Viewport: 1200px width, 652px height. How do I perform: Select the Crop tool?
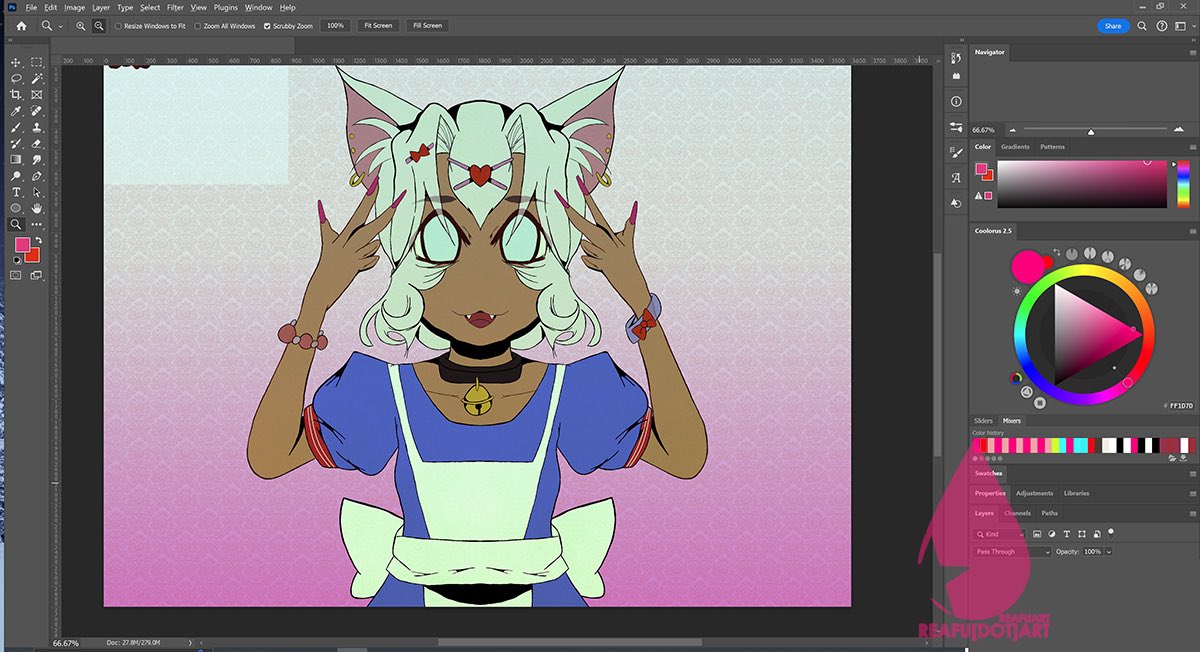(16, 94)
